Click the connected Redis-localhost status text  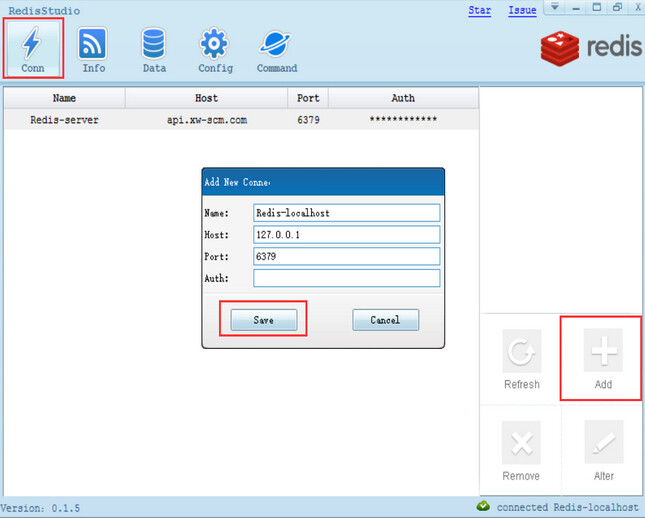(568, 507)
